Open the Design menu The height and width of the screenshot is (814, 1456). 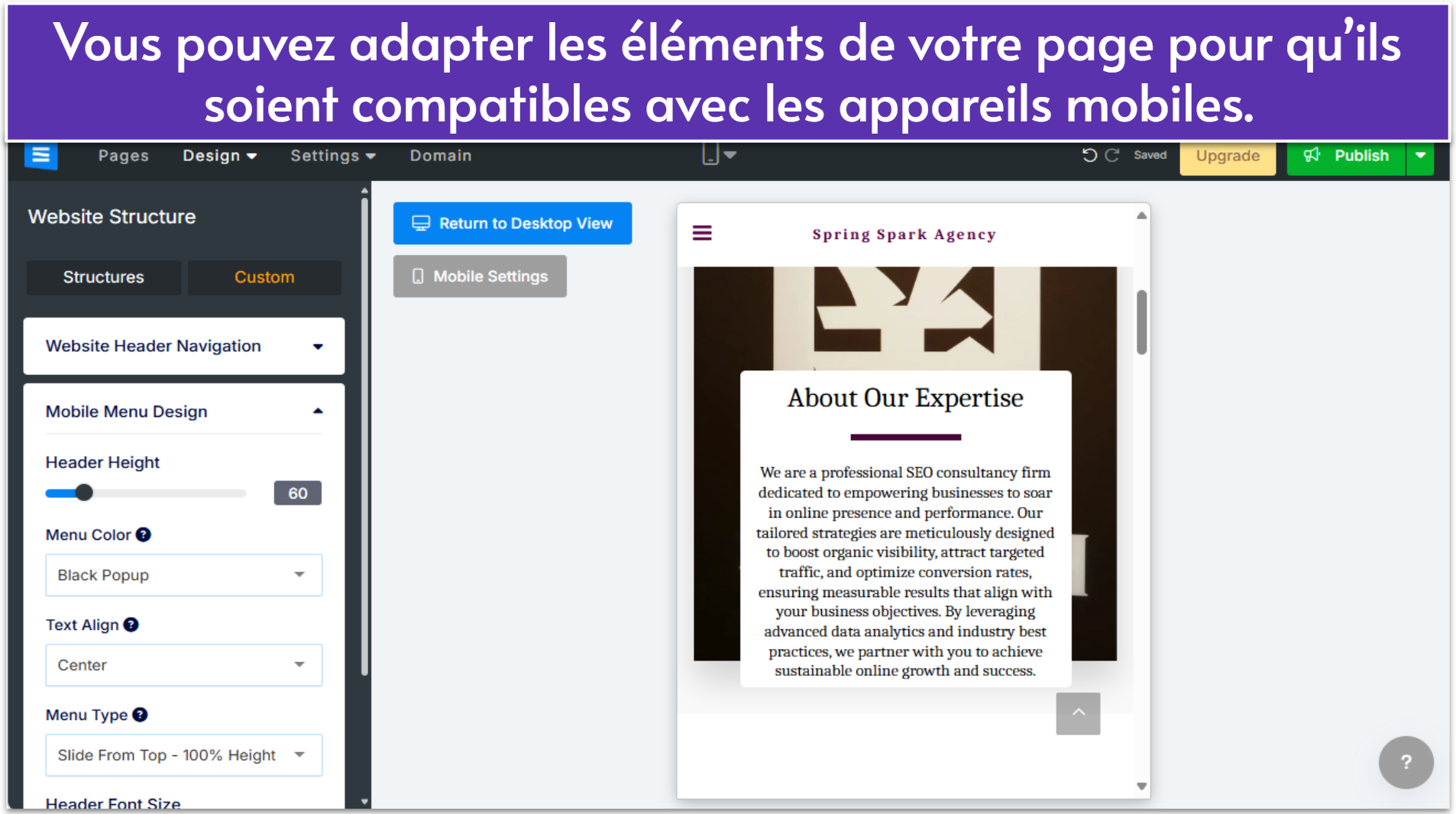point(219,156)
